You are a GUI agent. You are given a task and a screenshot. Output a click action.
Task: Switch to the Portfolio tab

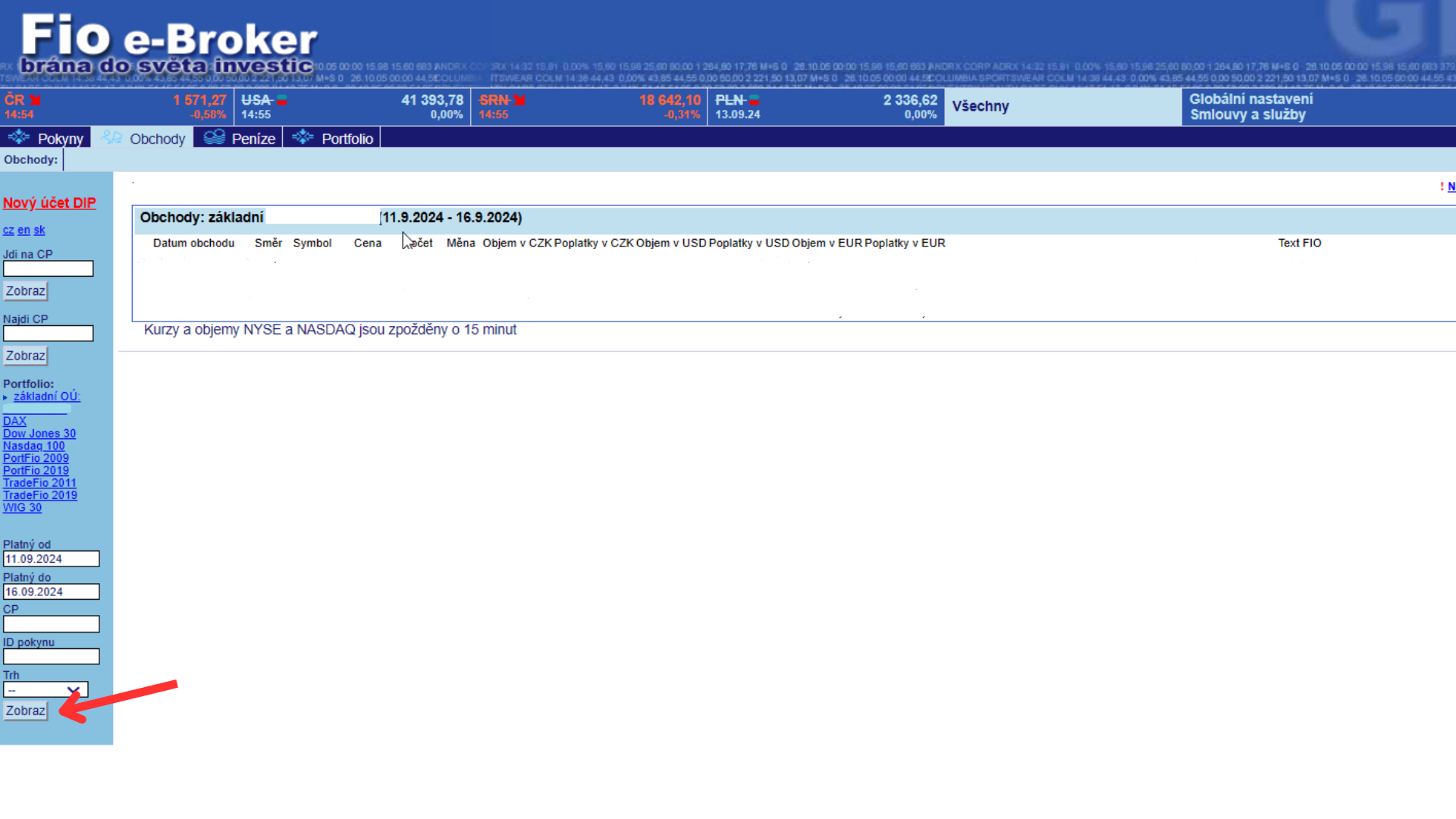(347, 139)
